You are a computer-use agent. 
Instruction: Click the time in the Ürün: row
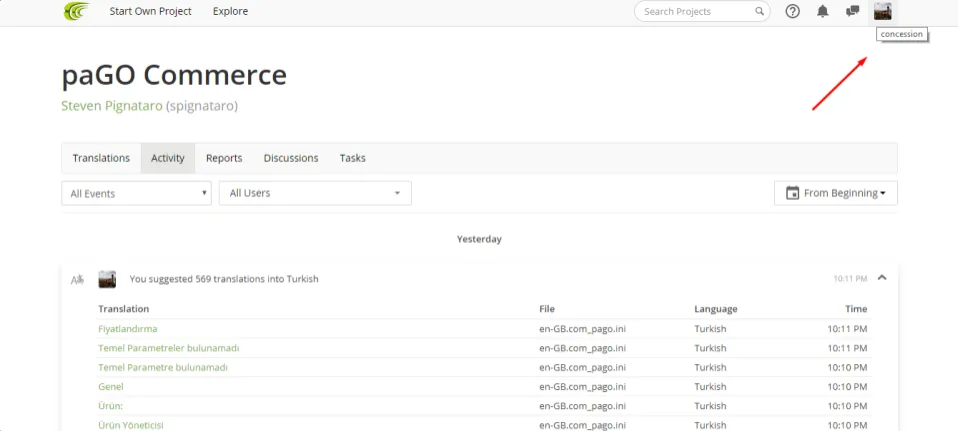click(x=847, y=406)
